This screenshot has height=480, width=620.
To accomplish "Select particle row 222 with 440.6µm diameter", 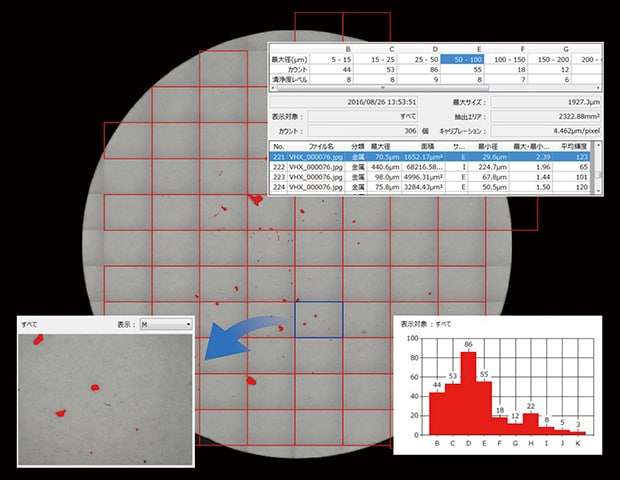I will click(430, 167).
